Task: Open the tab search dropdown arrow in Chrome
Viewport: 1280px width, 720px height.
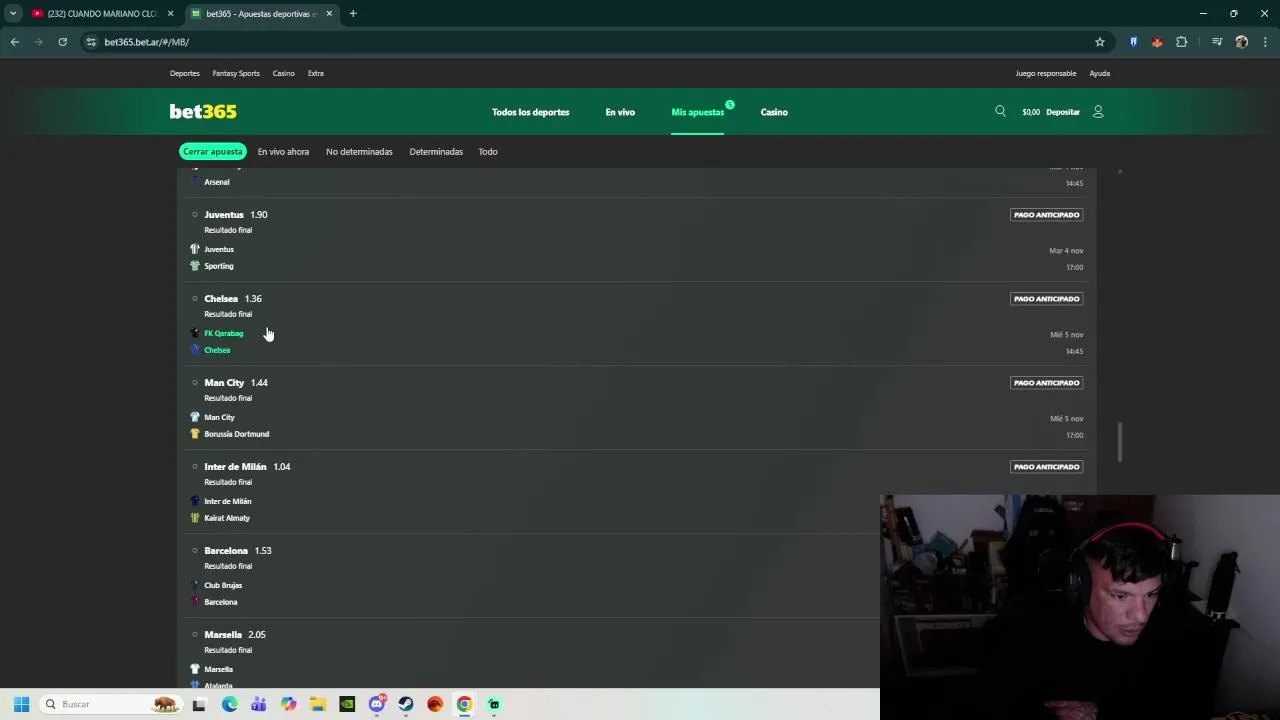Action: click(13, 14)
